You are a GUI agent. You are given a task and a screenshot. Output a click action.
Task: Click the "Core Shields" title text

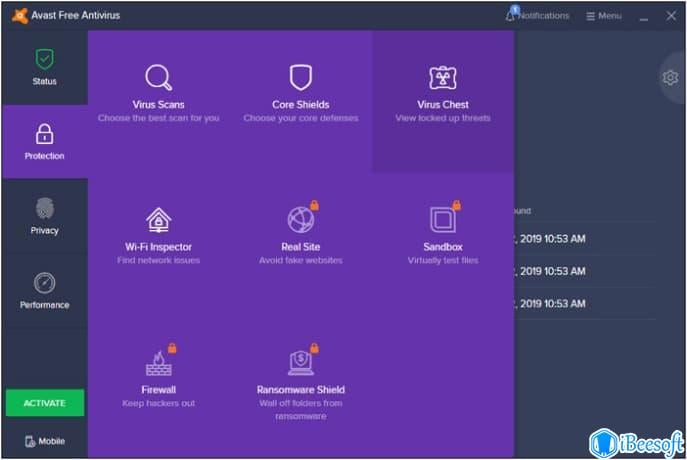[301, 105]
